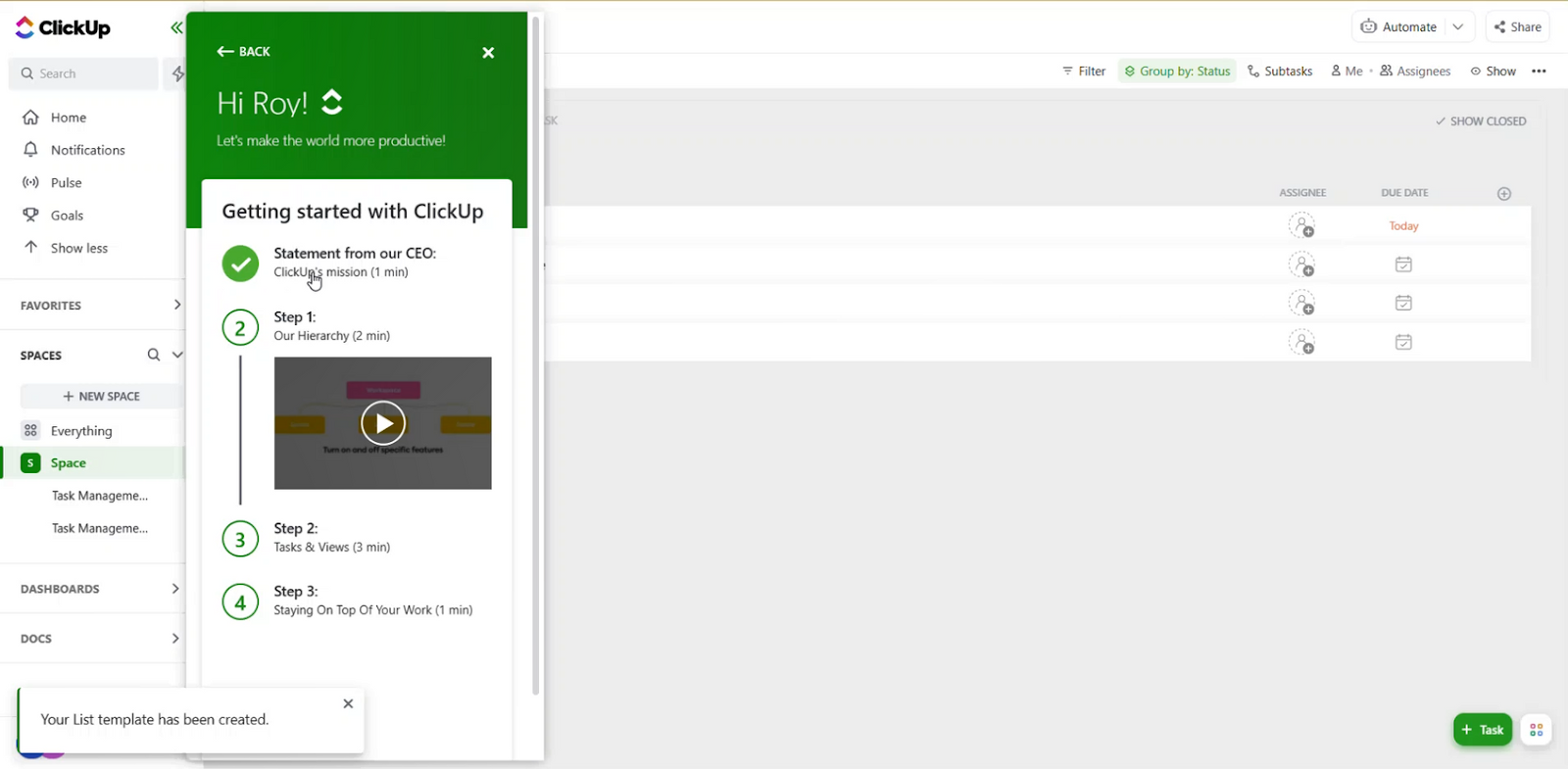Assign user on third task row
The height and width of the screenshot is (769, 1568).
pos(1301,303)
